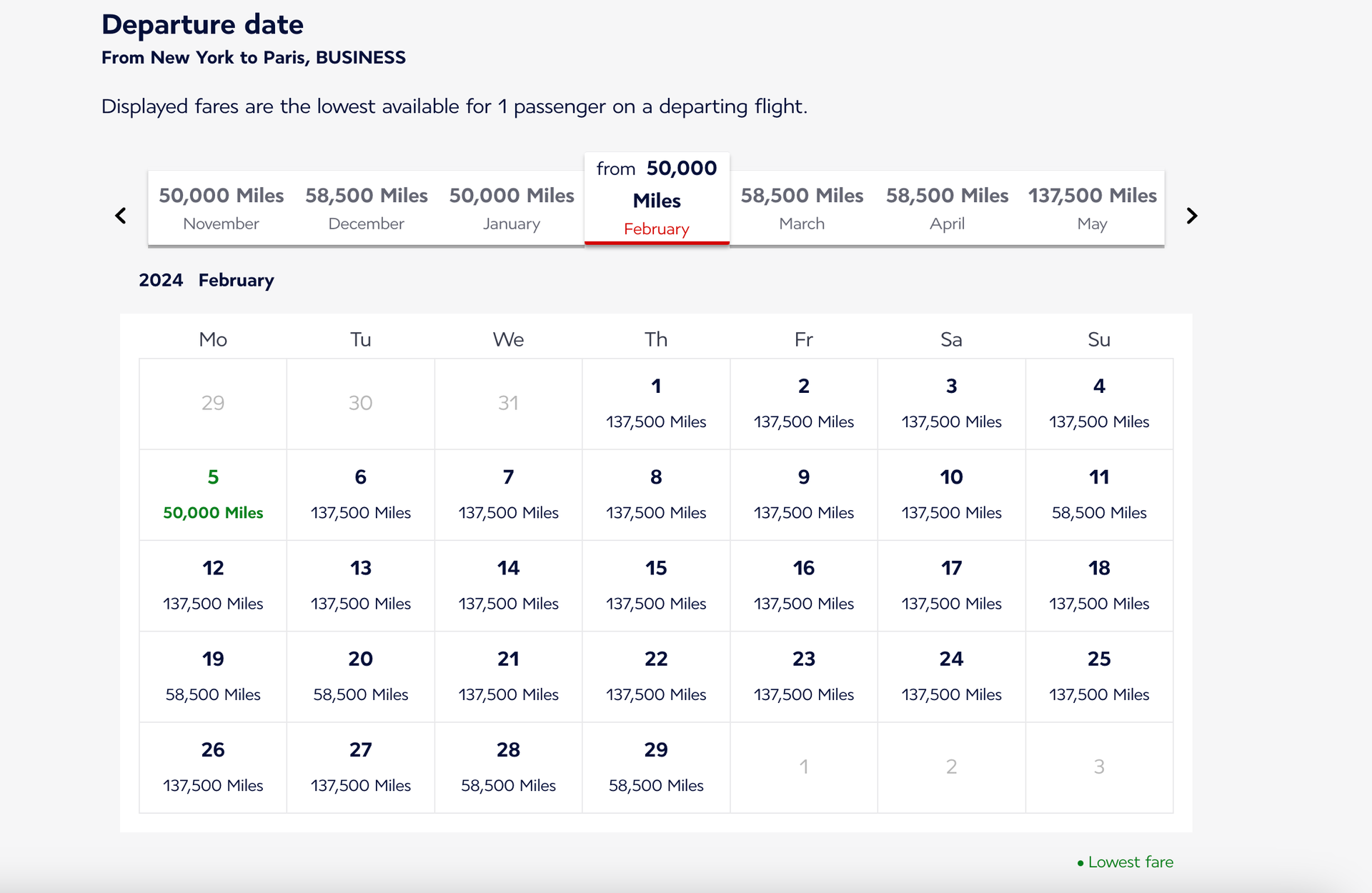
Task: Select the December 58,500 Miles tab
Action: (366, 208)
